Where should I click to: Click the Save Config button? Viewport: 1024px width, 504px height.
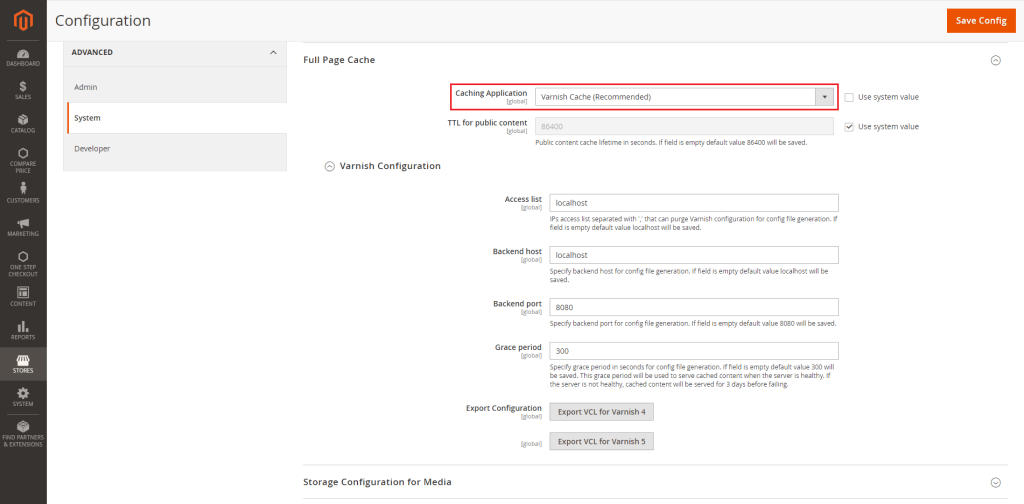pos(981,20)
